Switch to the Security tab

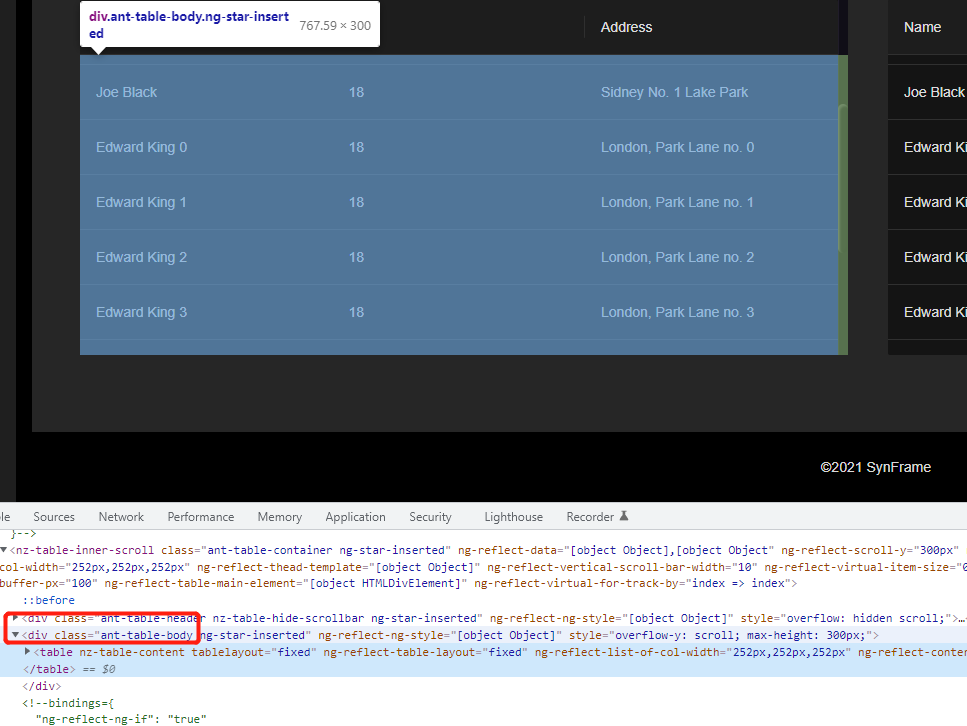click(430, 517)
